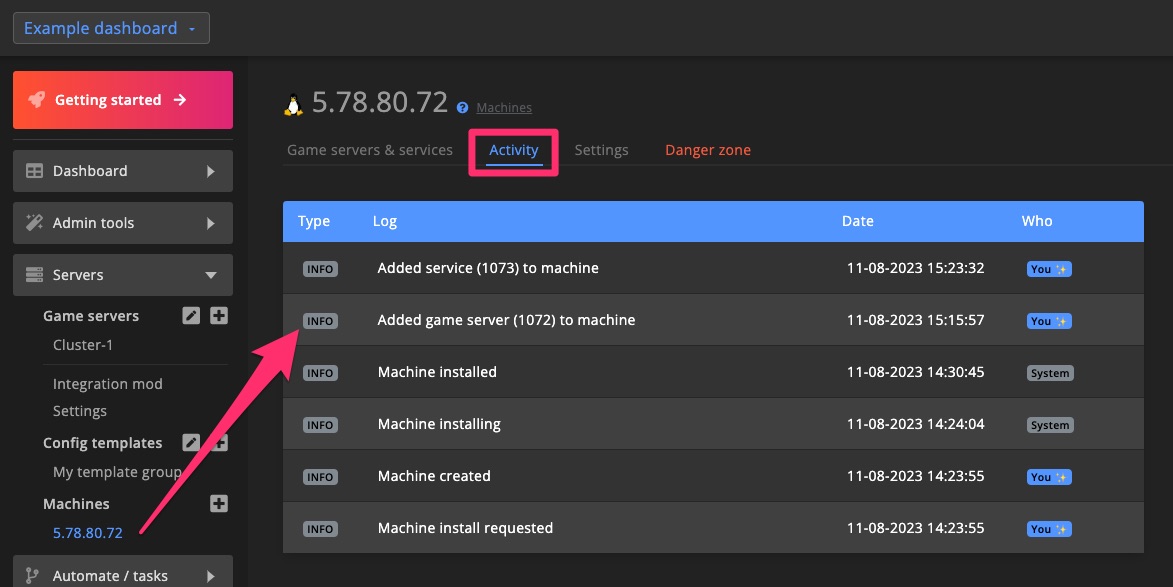Follow the Machines breadcrumb link

pyautogui.click(x=504, y=108)
